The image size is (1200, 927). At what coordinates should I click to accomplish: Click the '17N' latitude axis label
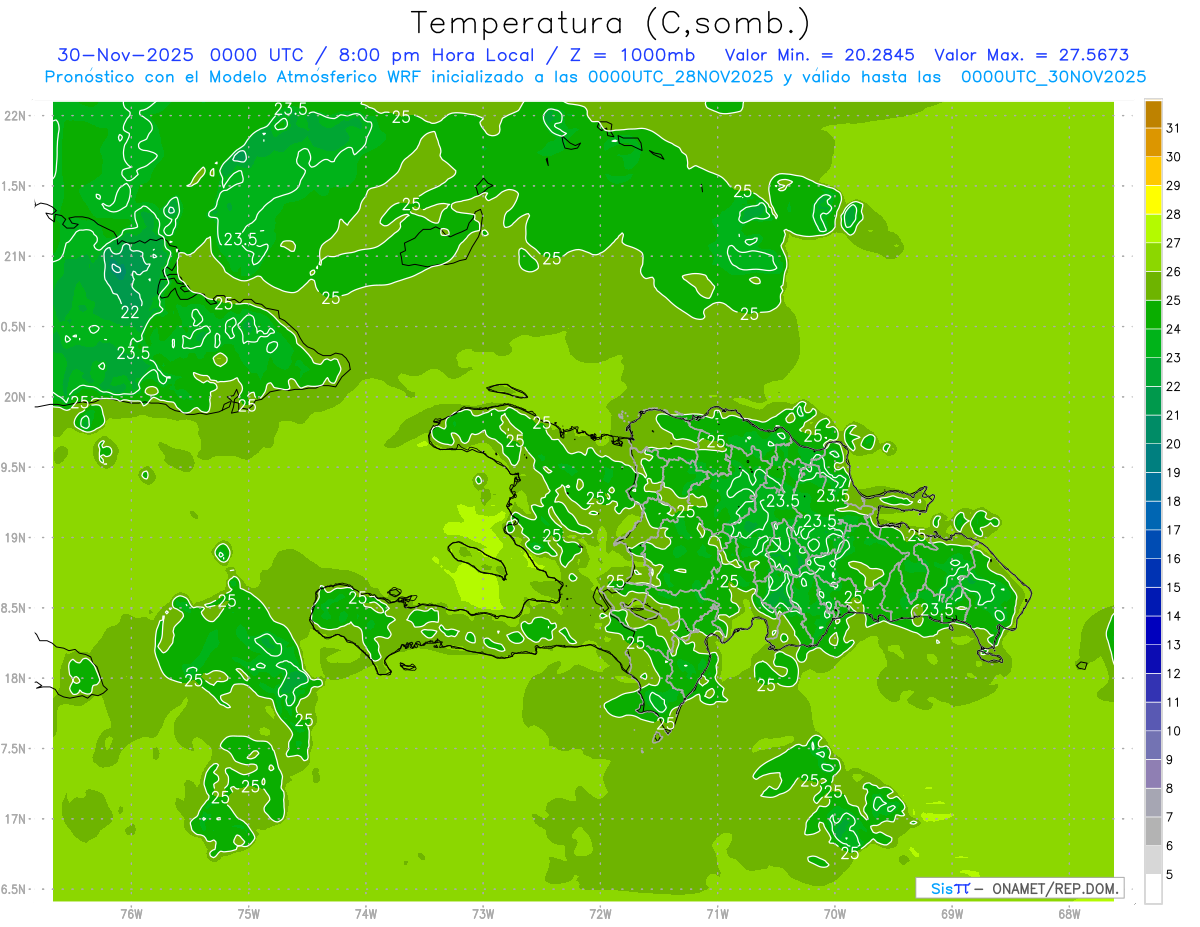tap(14, 819)
